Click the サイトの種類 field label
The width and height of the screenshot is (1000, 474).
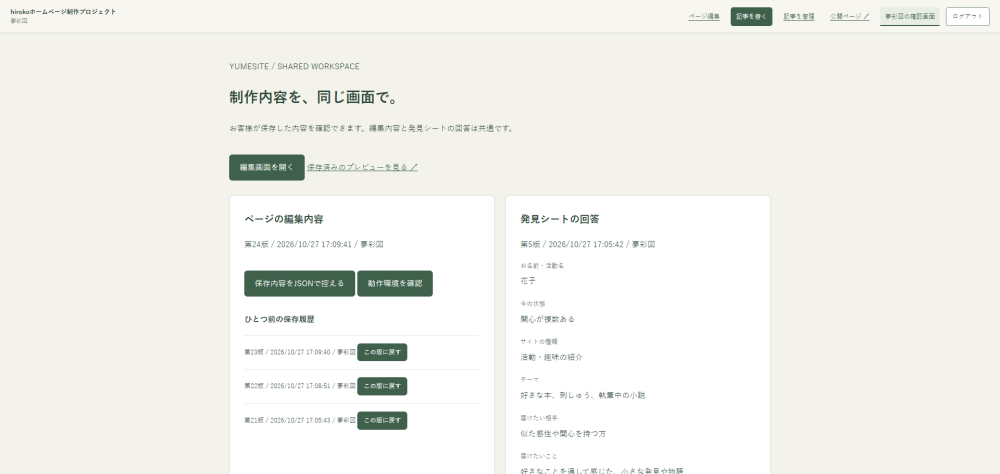pyautogui.click(x=539, y=342)
